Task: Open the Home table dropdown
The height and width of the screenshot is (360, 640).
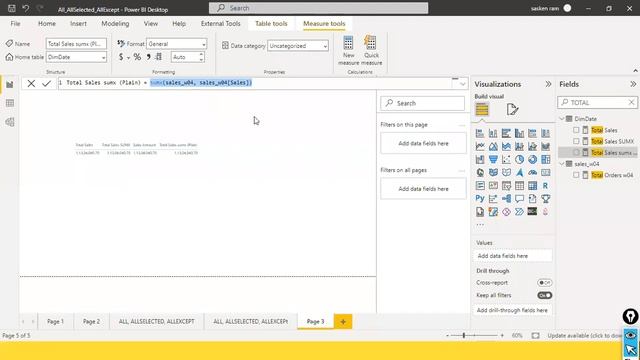Action: (76, 57)
